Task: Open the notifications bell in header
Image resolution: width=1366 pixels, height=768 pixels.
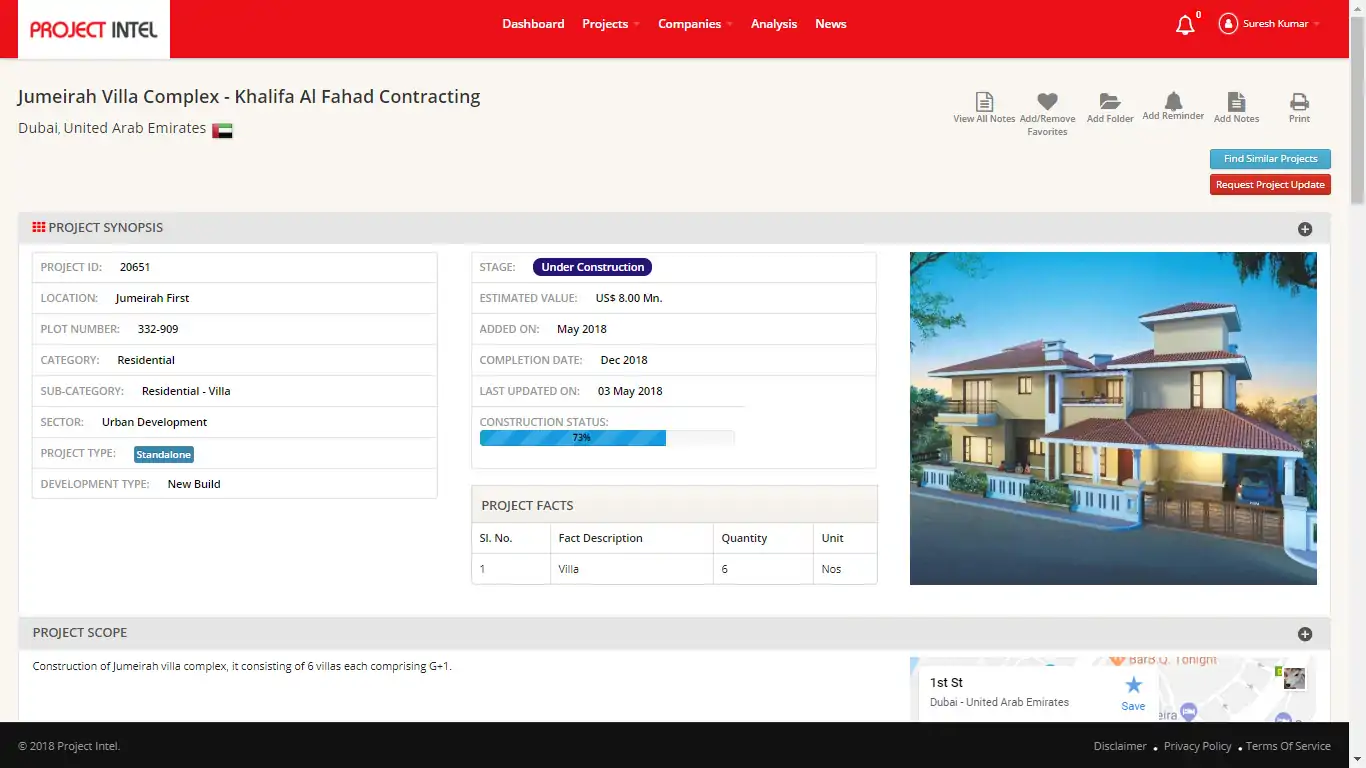Action: [x=1185, y=25]
